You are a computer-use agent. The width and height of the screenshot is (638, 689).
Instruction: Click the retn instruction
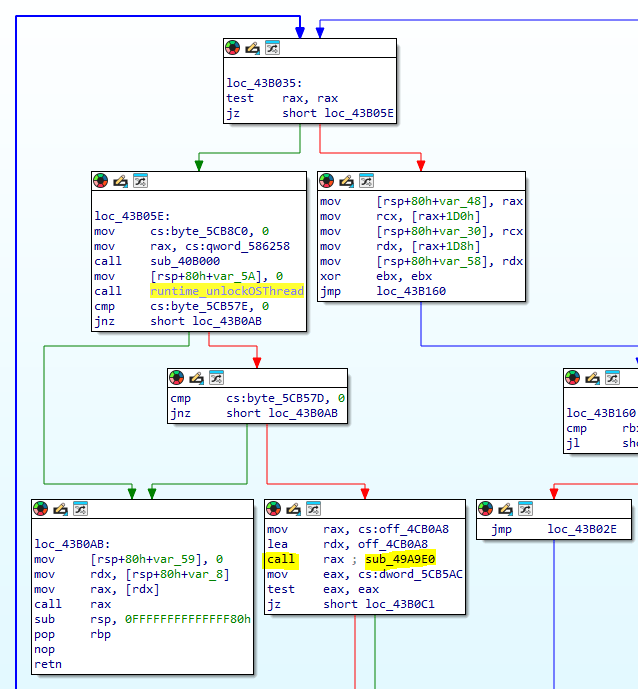click(x=48, y=664)
